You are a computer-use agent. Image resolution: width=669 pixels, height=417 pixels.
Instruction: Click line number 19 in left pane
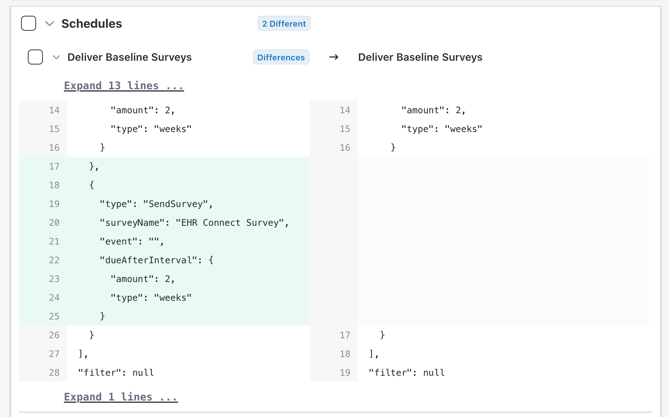coord(54,204)
